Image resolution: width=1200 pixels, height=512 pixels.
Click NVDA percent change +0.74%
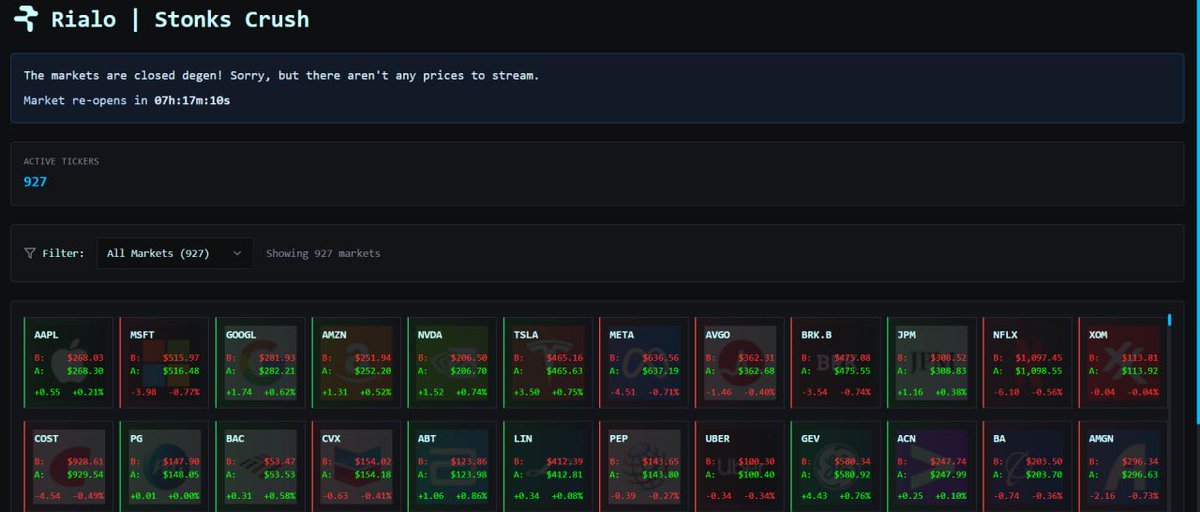click(469, 392)
